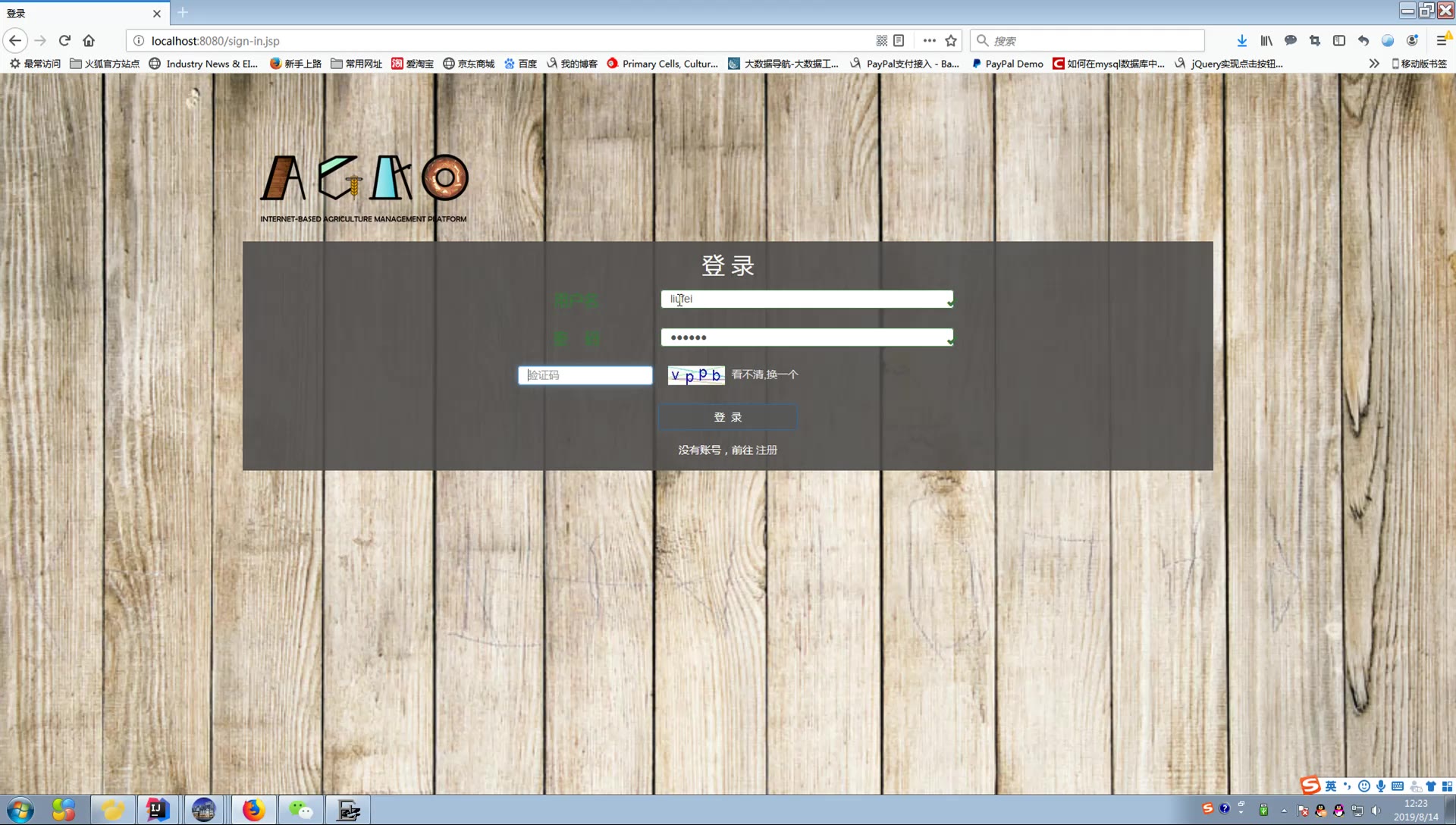
Task: Toggle the sidebar view icon
Action: (1338, 41)
